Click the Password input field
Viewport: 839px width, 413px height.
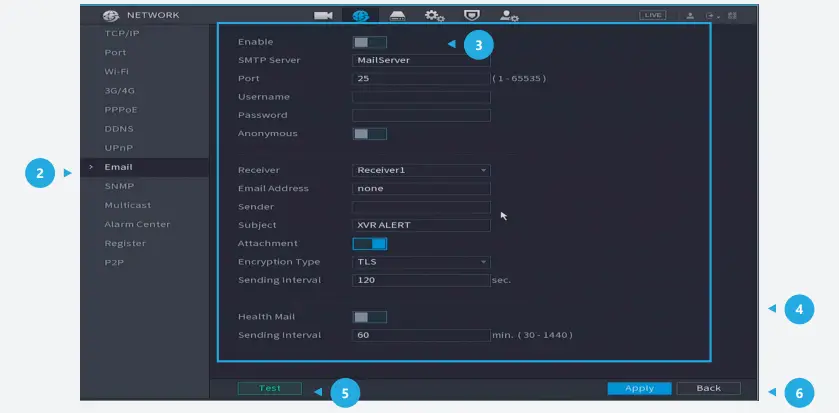coord(421,116)
